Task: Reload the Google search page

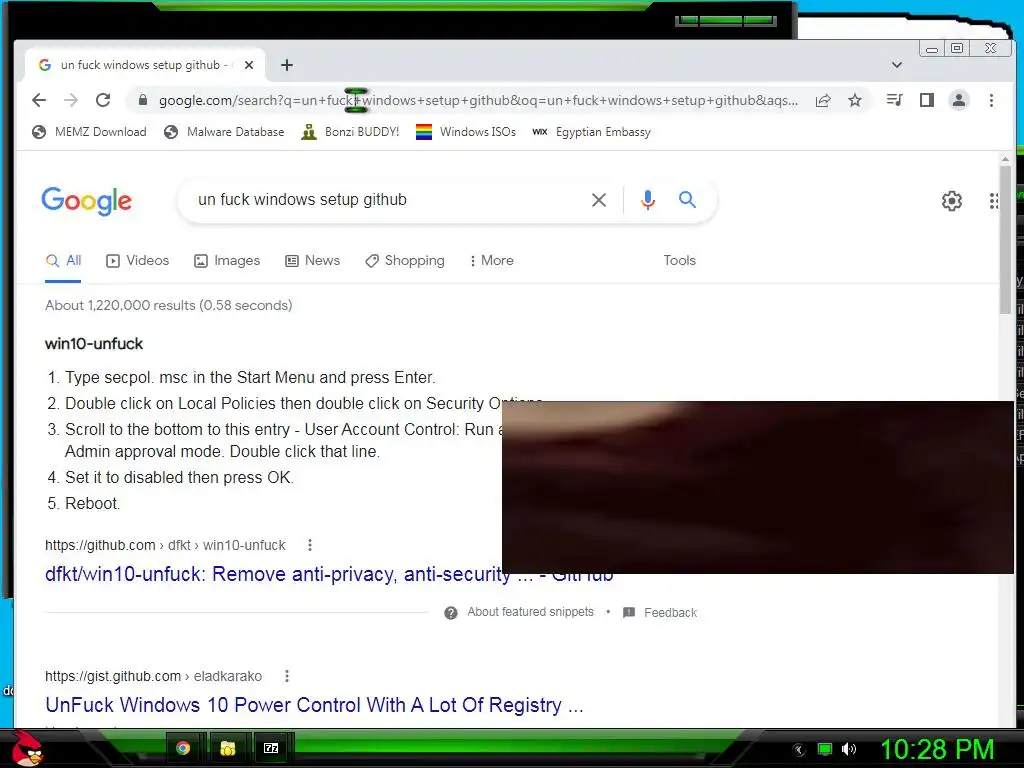Action: coord(103,100)
